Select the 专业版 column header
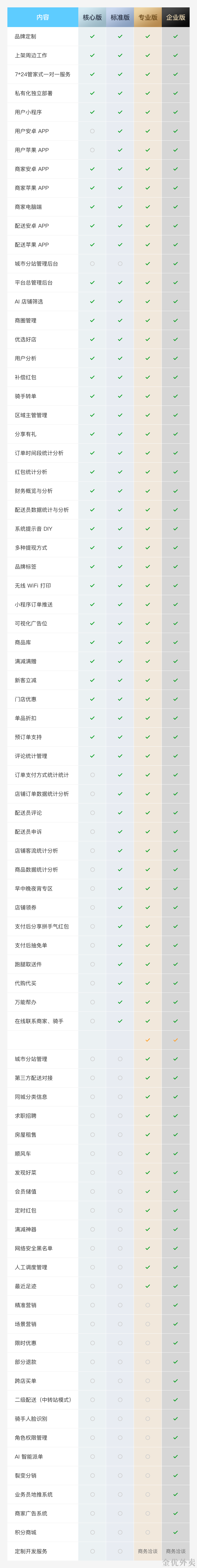 coord(148,17)
